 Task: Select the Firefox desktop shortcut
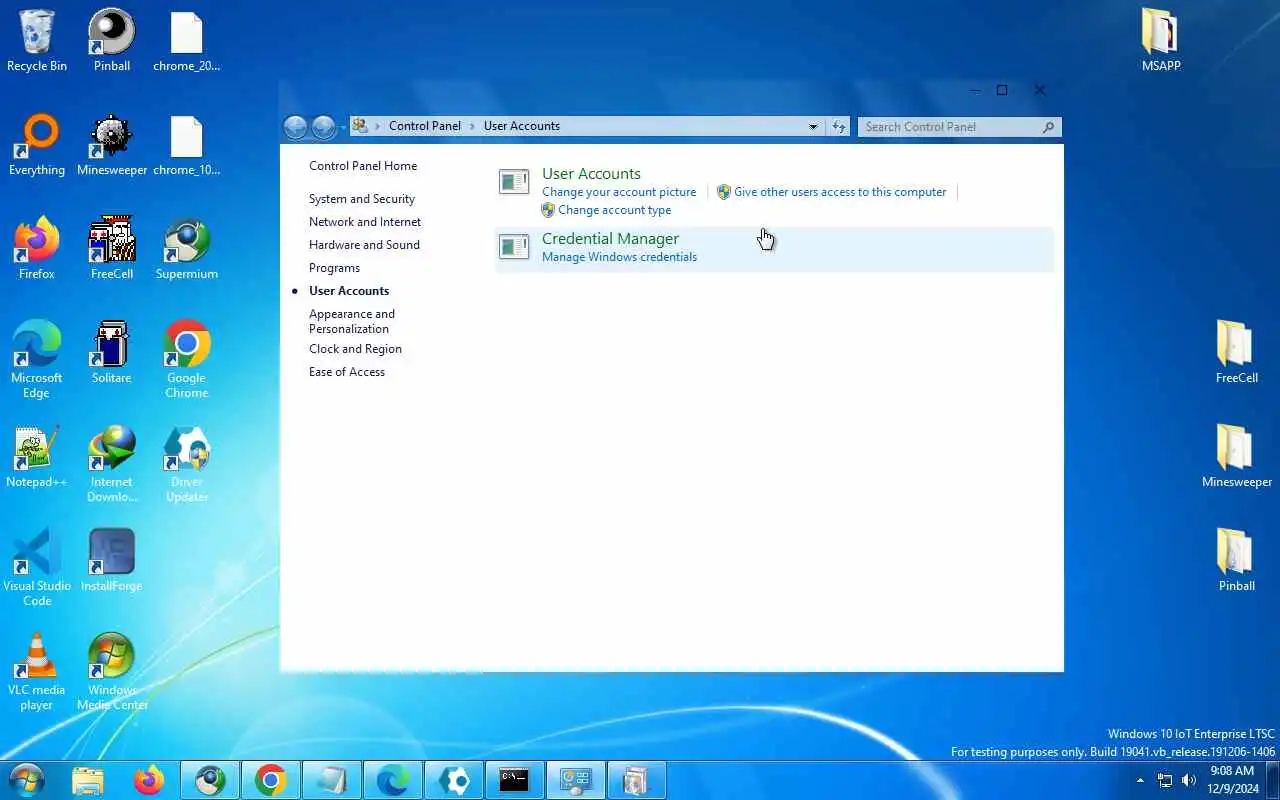pos(37,249)
